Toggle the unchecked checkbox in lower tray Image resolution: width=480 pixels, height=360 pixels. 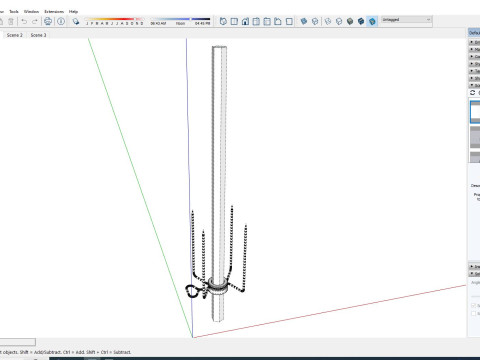coord(473,313)
